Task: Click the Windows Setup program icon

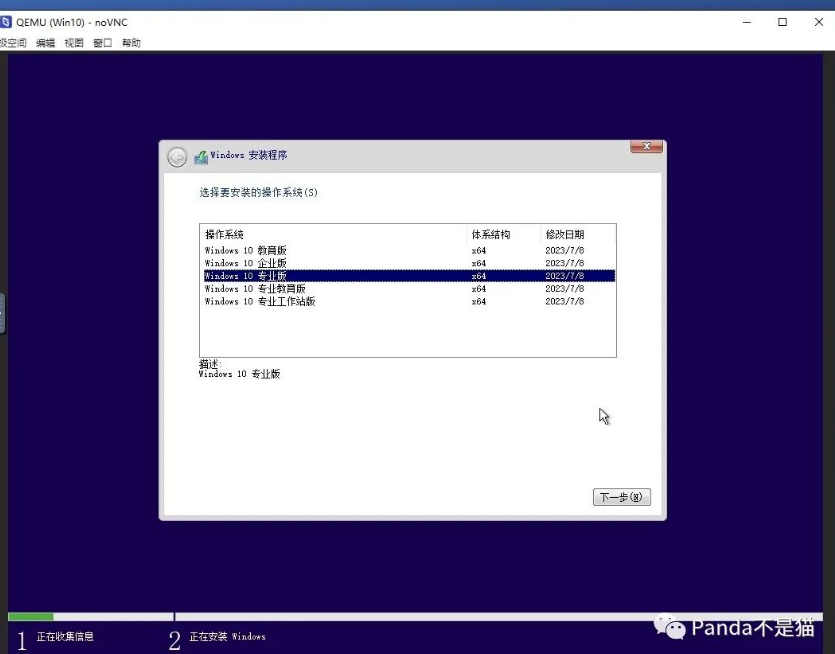Action: click(x=201, y=157)
